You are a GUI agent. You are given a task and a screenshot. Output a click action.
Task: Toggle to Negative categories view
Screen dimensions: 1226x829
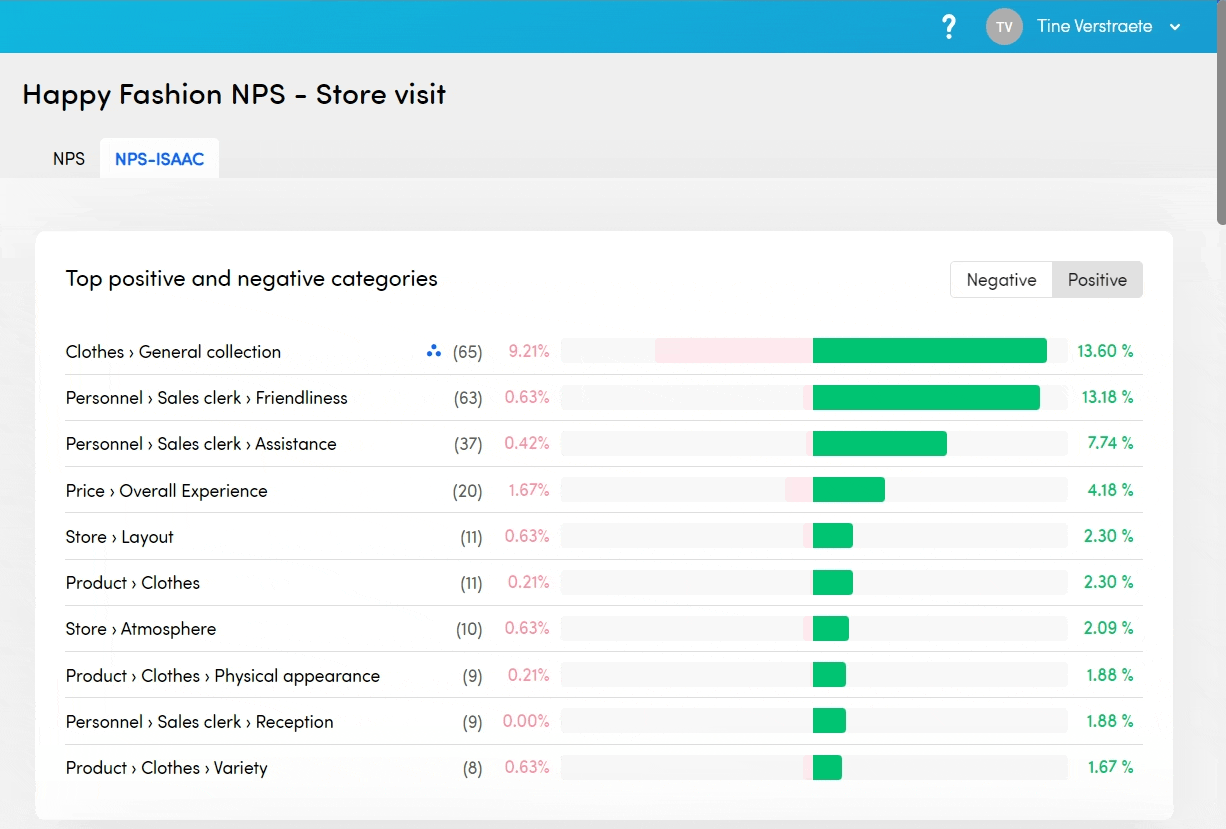pyautogui.click(x=1001, y=280)
